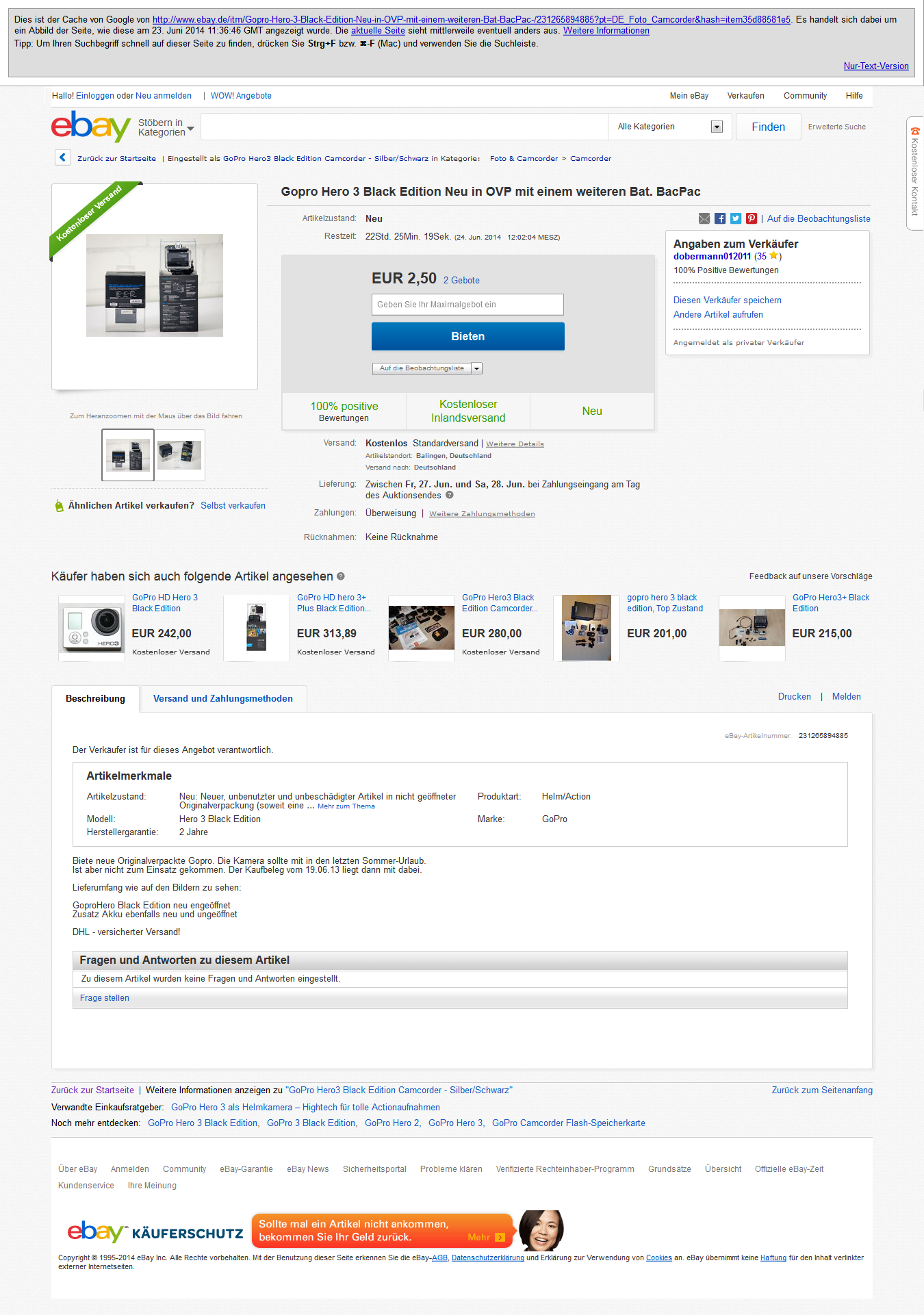Open the Hilfe menu item
Screen dimensions: 924x1315
click(x=854, y=96)
